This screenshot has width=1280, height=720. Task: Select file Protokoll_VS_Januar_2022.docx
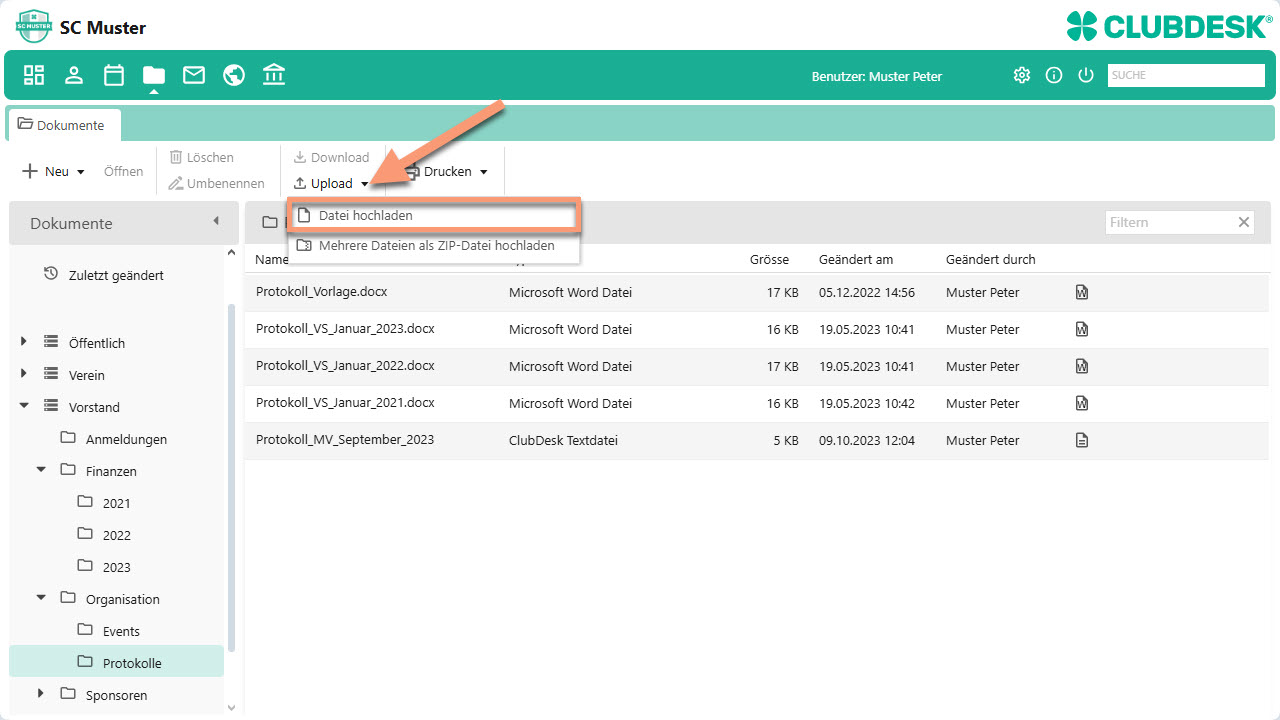point(345,366)
